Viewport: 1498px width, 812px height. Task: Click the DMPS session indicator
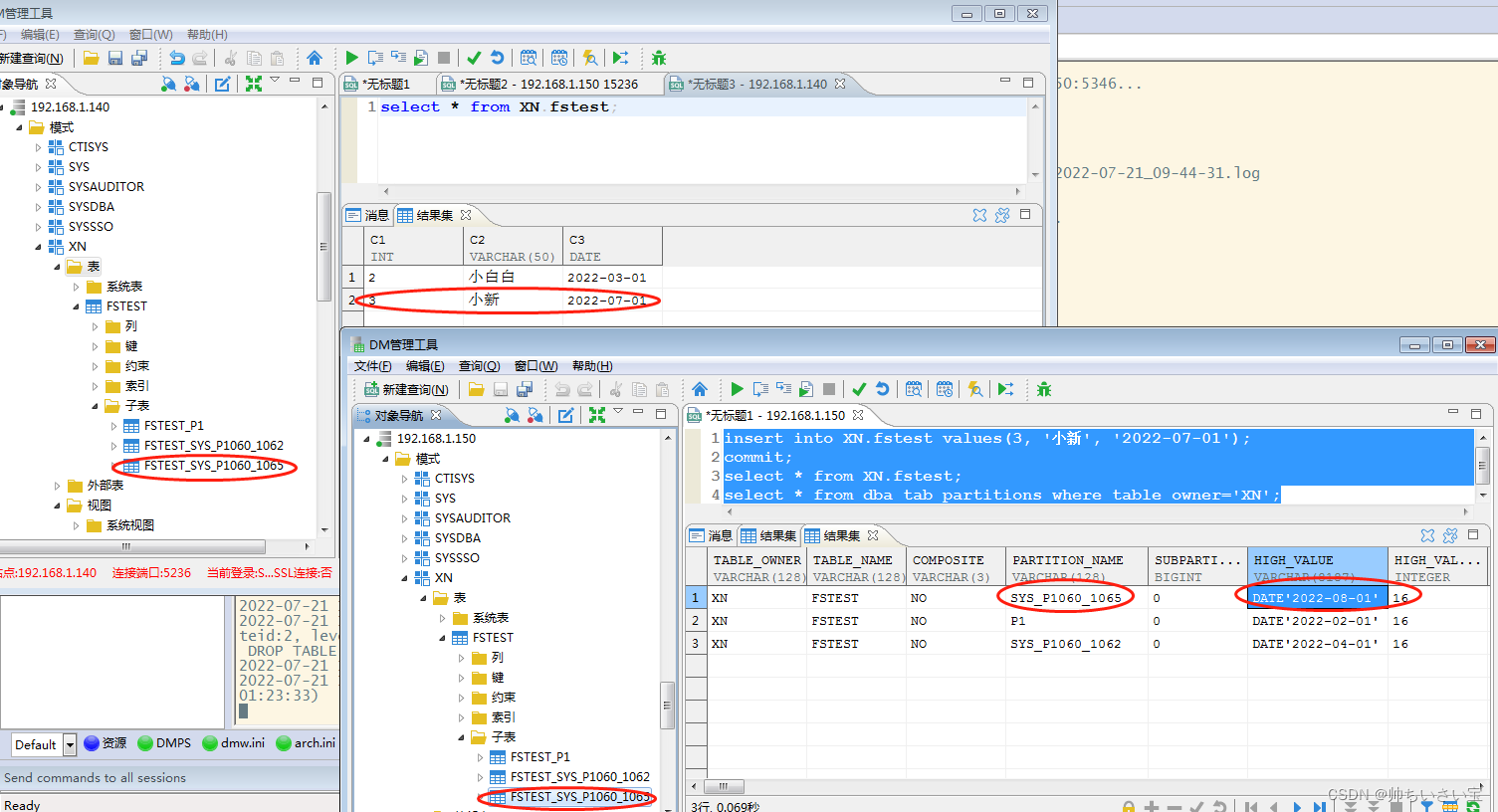[164, 743]
